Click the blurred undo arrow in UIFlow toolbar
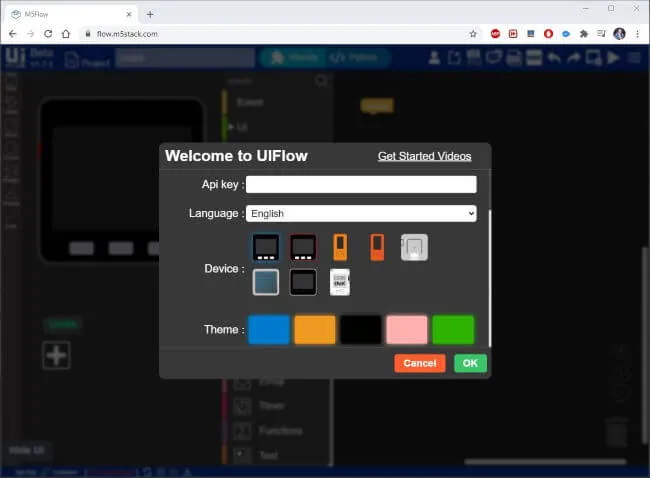 tap(554, 58)
